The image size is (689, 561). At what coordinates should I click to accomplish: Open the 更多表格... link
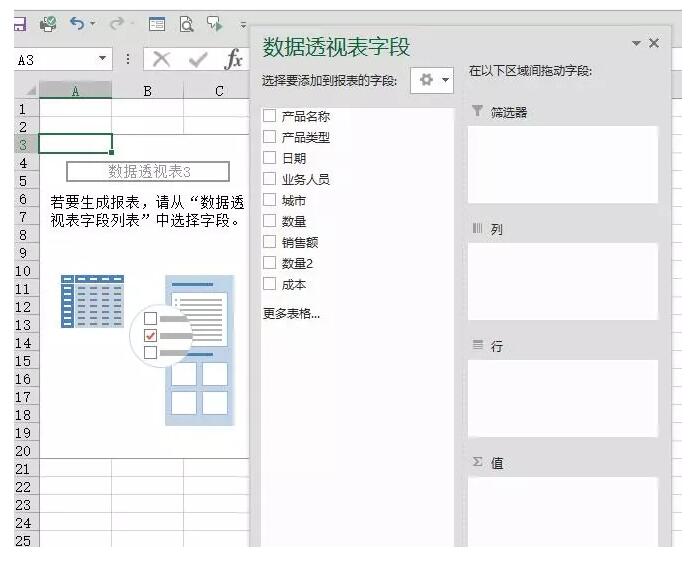[x=291, y=314]
